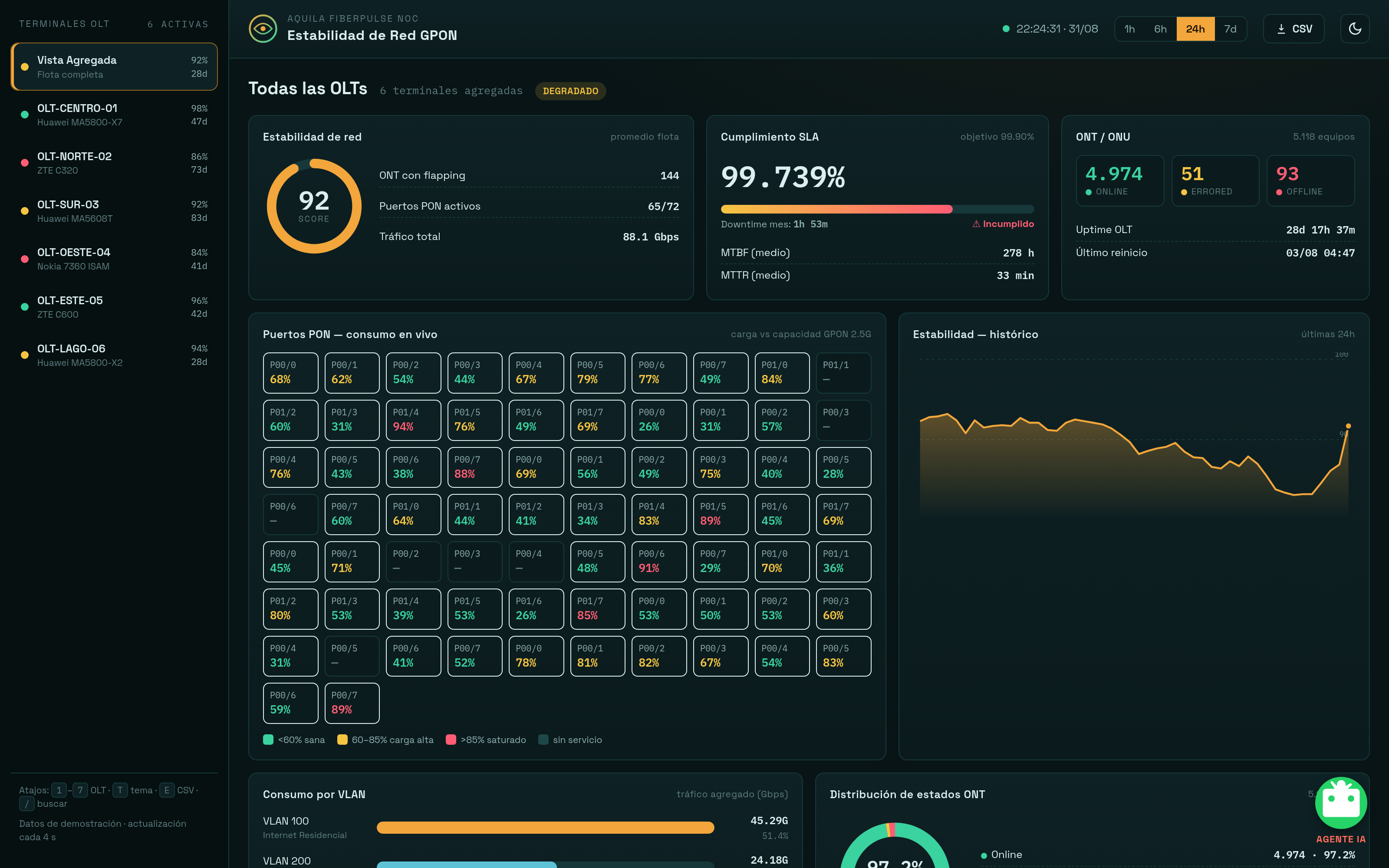
Task: Click the ONT state donut chart
Action: tap(894, 845)
